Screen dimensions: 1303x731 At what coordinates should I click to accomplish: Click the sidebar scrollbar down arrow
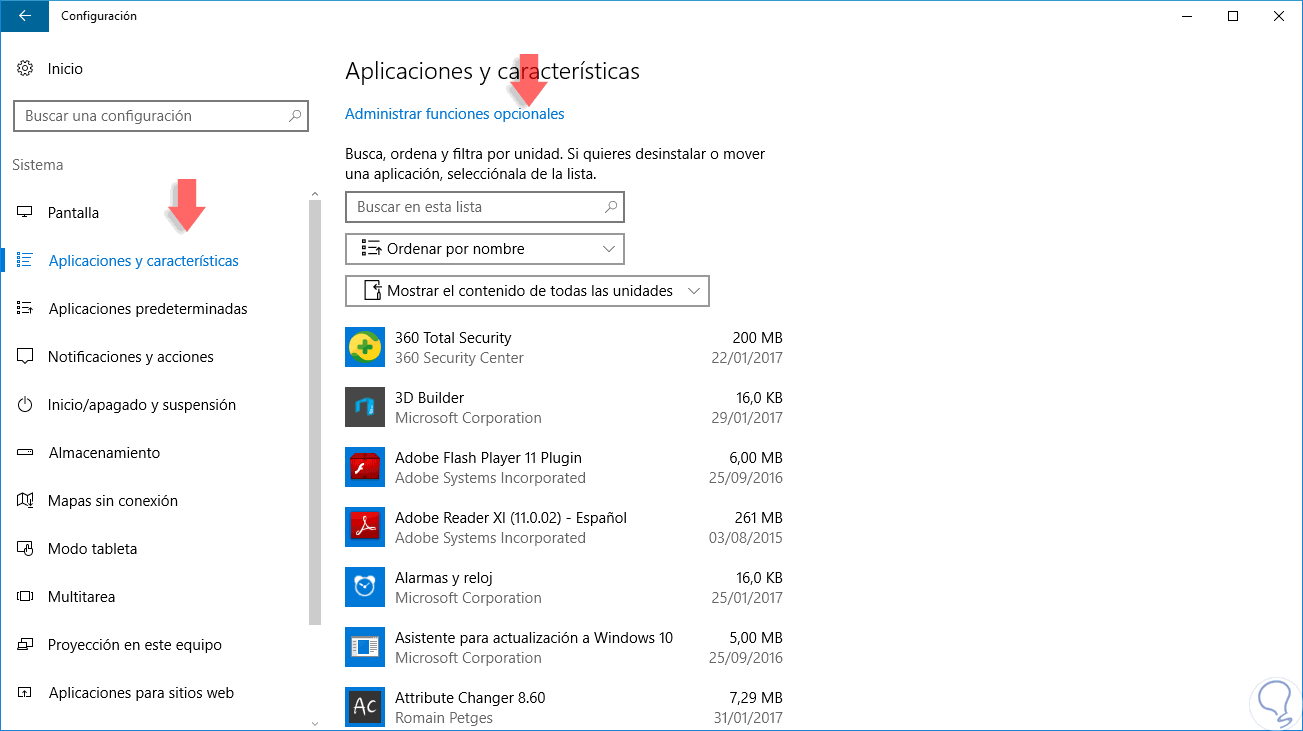point(315,723)
